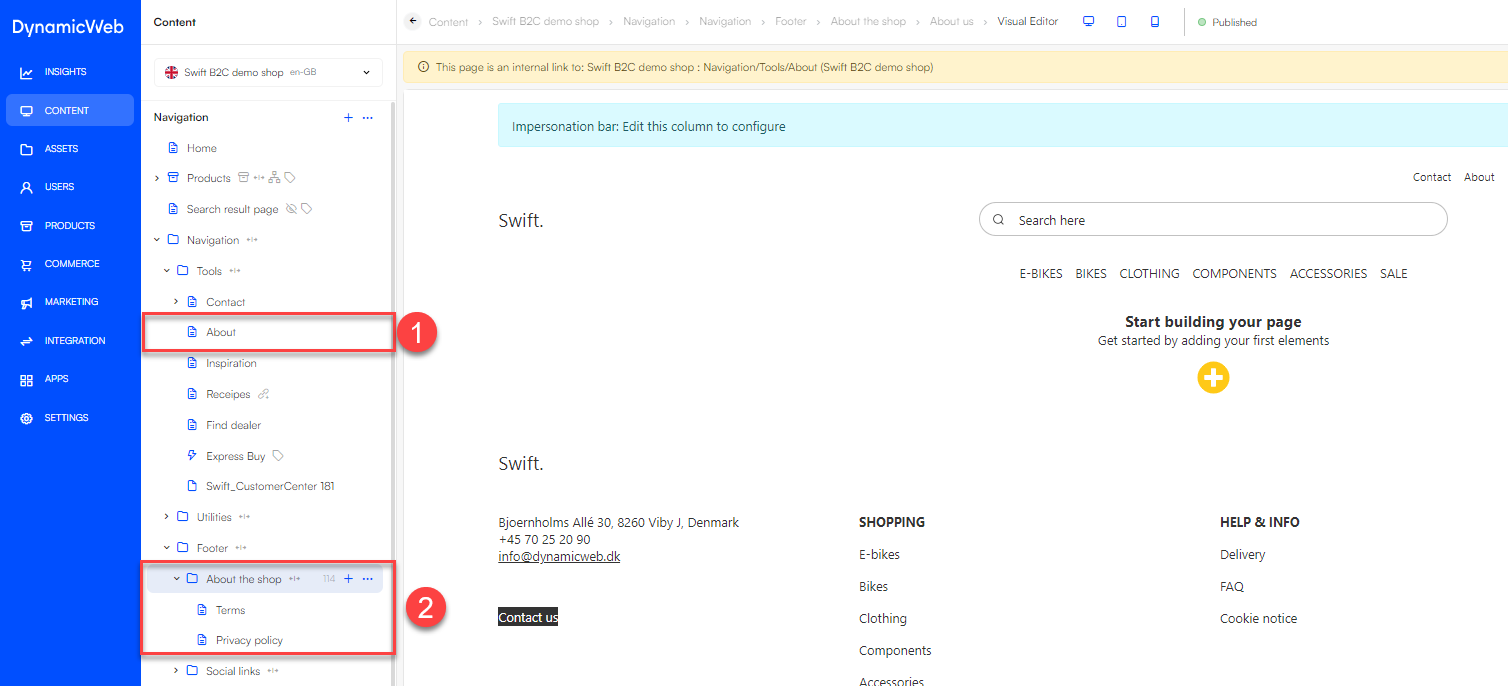
Task: Switch to tablet preview icon
Action: click(x=1122, y=21)
